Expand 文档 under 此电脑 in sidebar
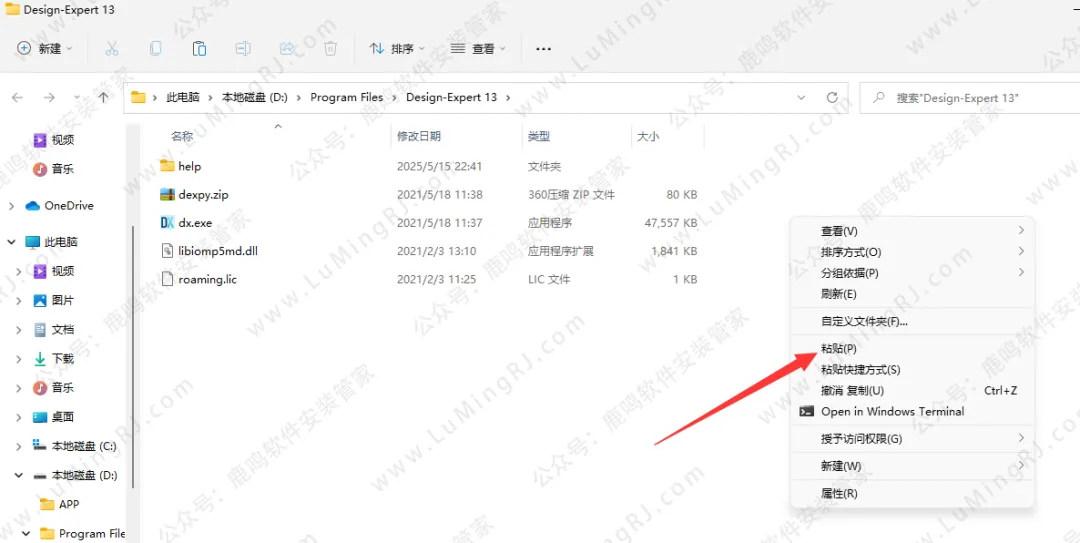Screen dimensions: 1080x543 [19, 329]
